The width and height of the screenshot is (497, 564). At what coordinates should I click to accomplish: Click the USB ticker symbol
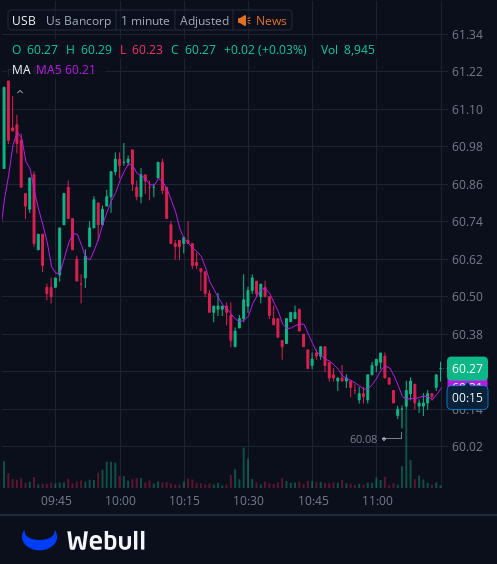point(24,21)
